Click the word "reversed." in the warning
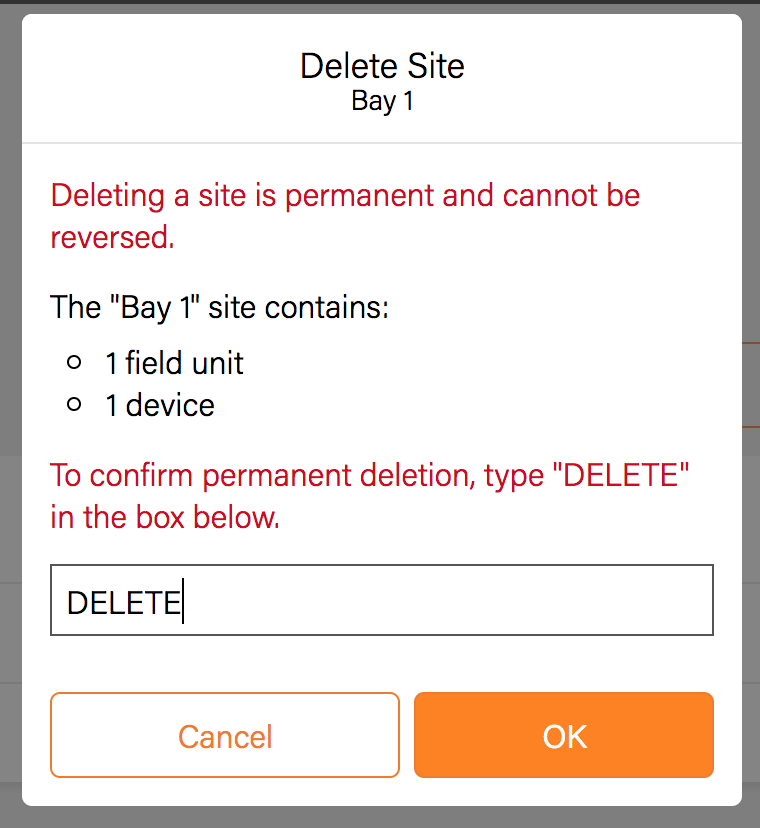 point(113,237)
